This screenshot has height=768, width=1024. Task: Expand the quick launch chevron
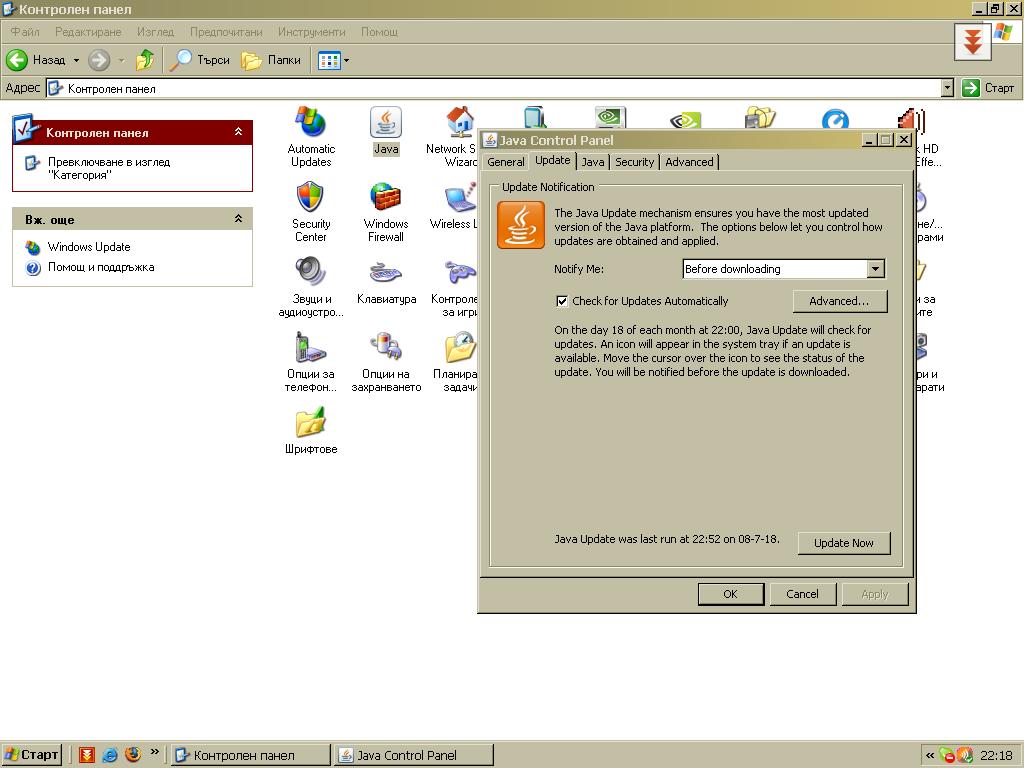[x=154, y=752]
